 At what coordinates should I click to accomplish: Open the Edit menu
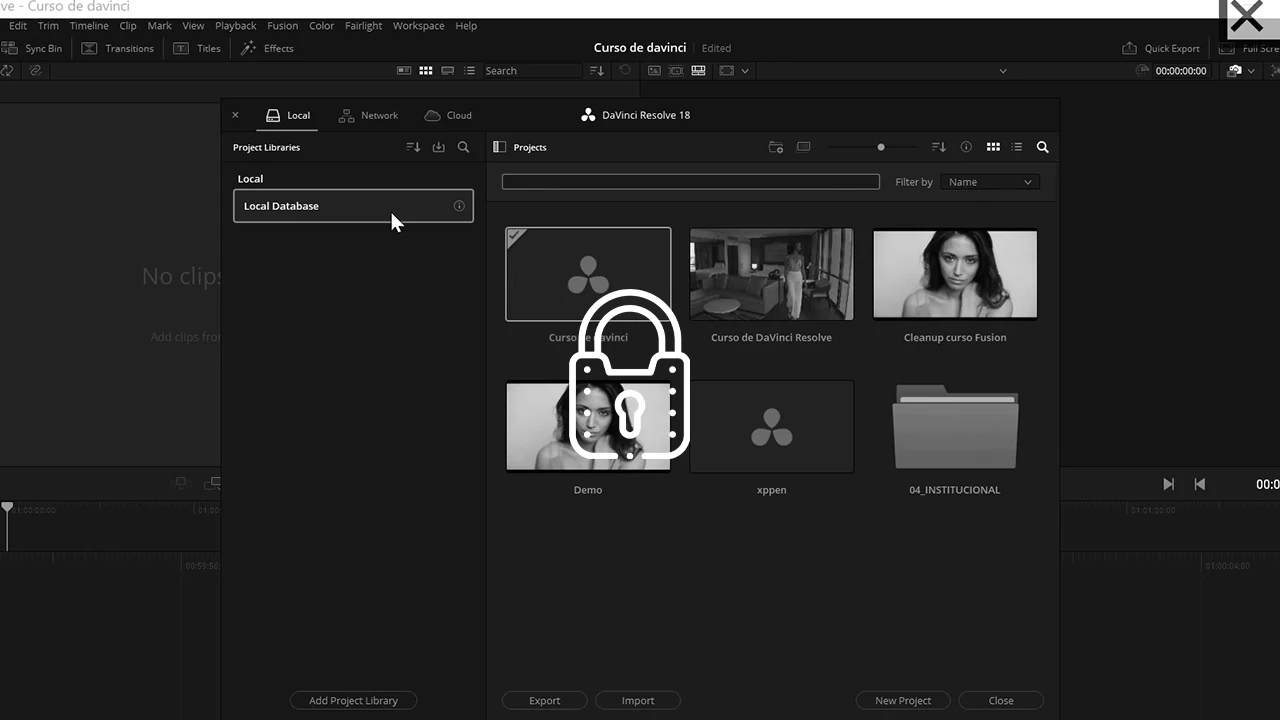pyautogui.click(x=18, y=26)
